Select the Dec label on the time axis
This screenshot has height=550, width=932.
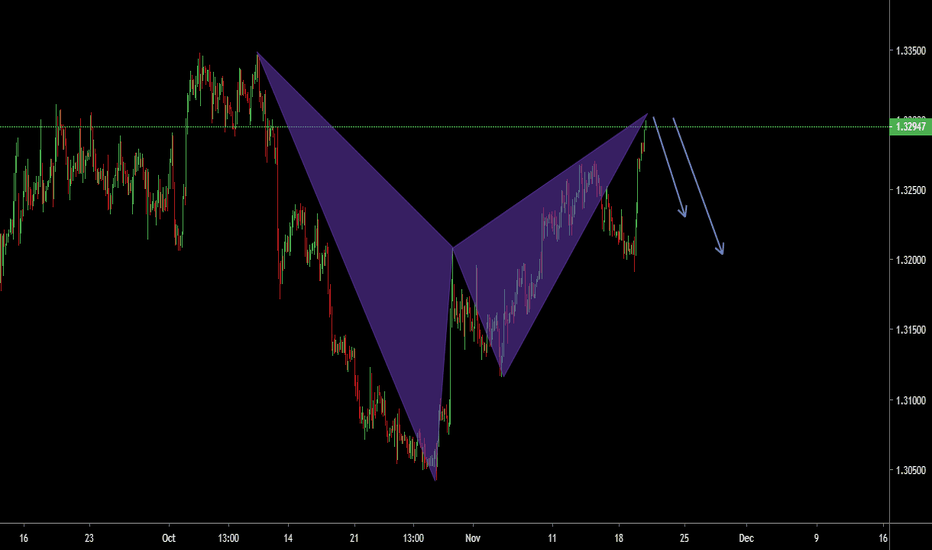coord(745,536)
